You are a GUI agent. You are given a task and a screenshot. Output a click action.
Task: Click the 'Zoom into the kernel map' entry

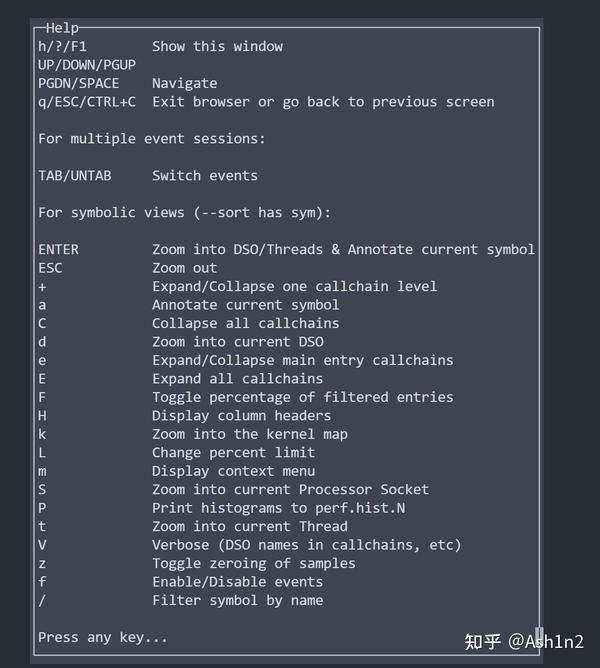249,434
